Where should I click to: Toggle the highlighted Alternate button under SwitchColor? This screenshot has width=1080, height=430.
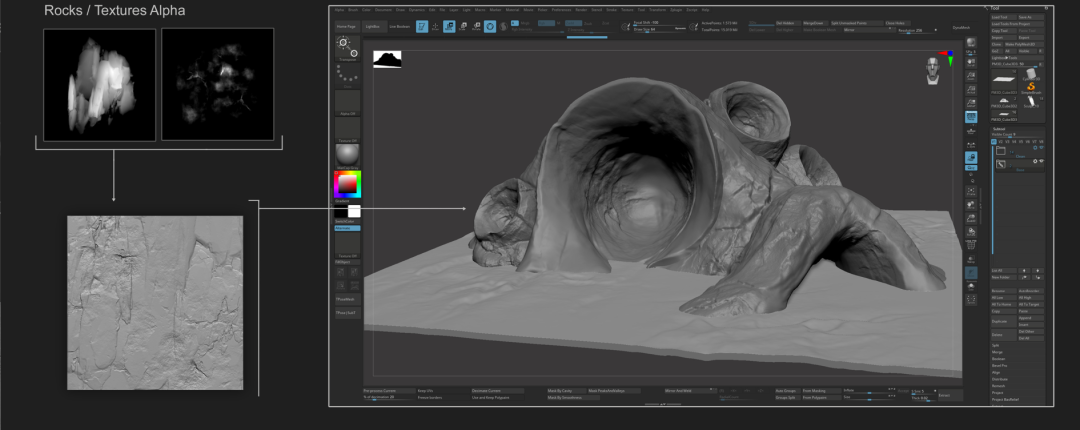(347, 227)
